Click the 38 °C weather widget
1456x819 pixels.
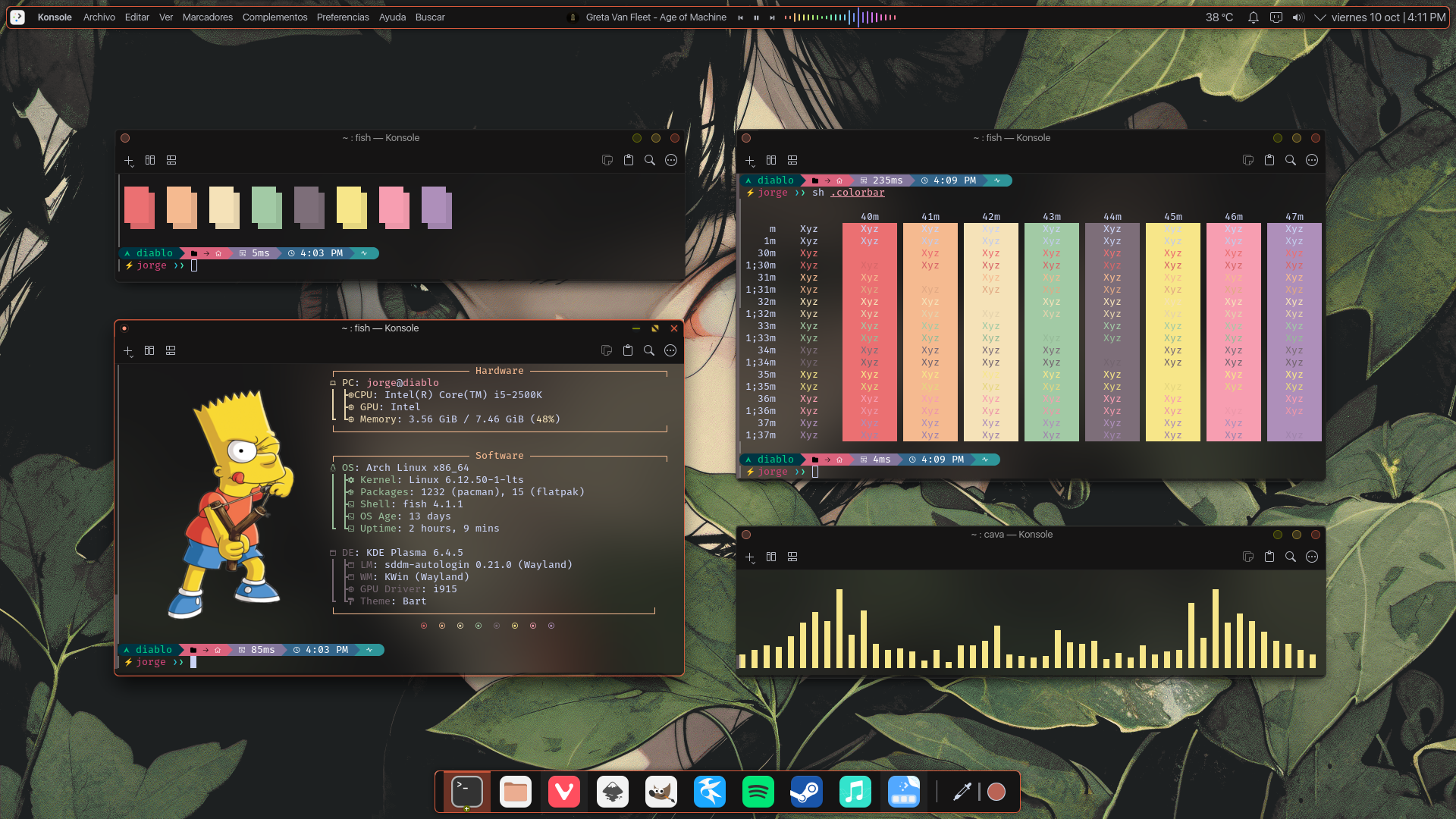click(1219, 17)
